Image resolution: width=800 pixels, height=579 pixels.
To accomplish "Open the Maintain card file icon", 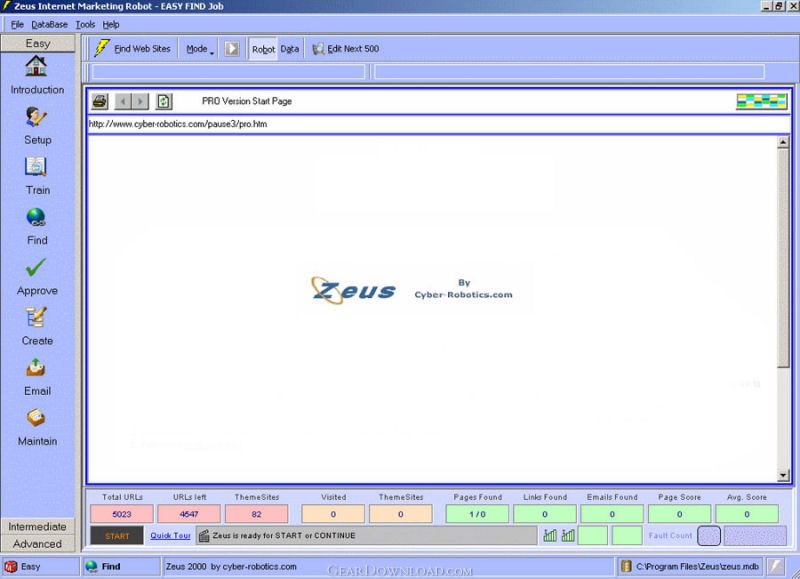I will (x=36, y=418).
